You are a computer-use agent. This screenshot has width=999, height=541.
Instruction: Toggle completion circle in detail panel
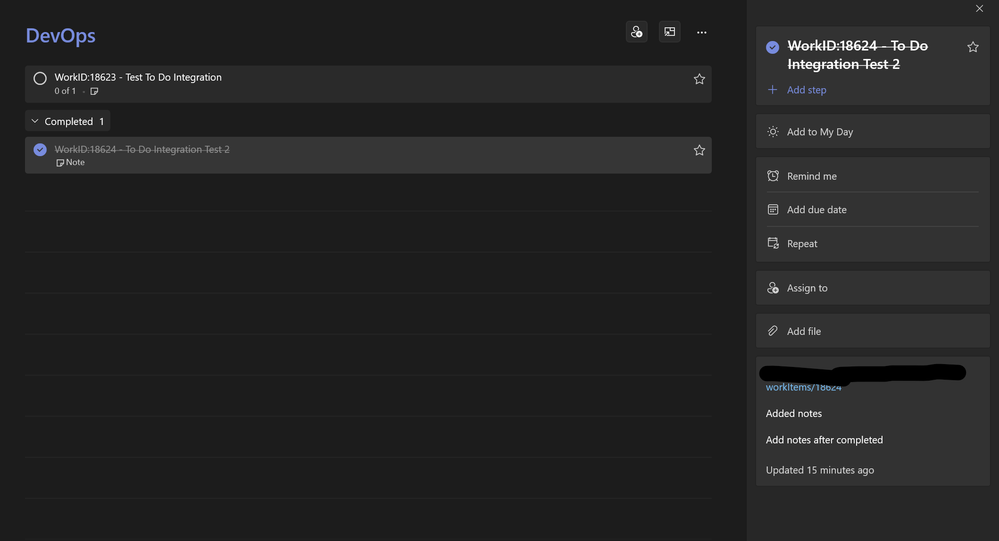pyautogui.click(x=772, y=47)
